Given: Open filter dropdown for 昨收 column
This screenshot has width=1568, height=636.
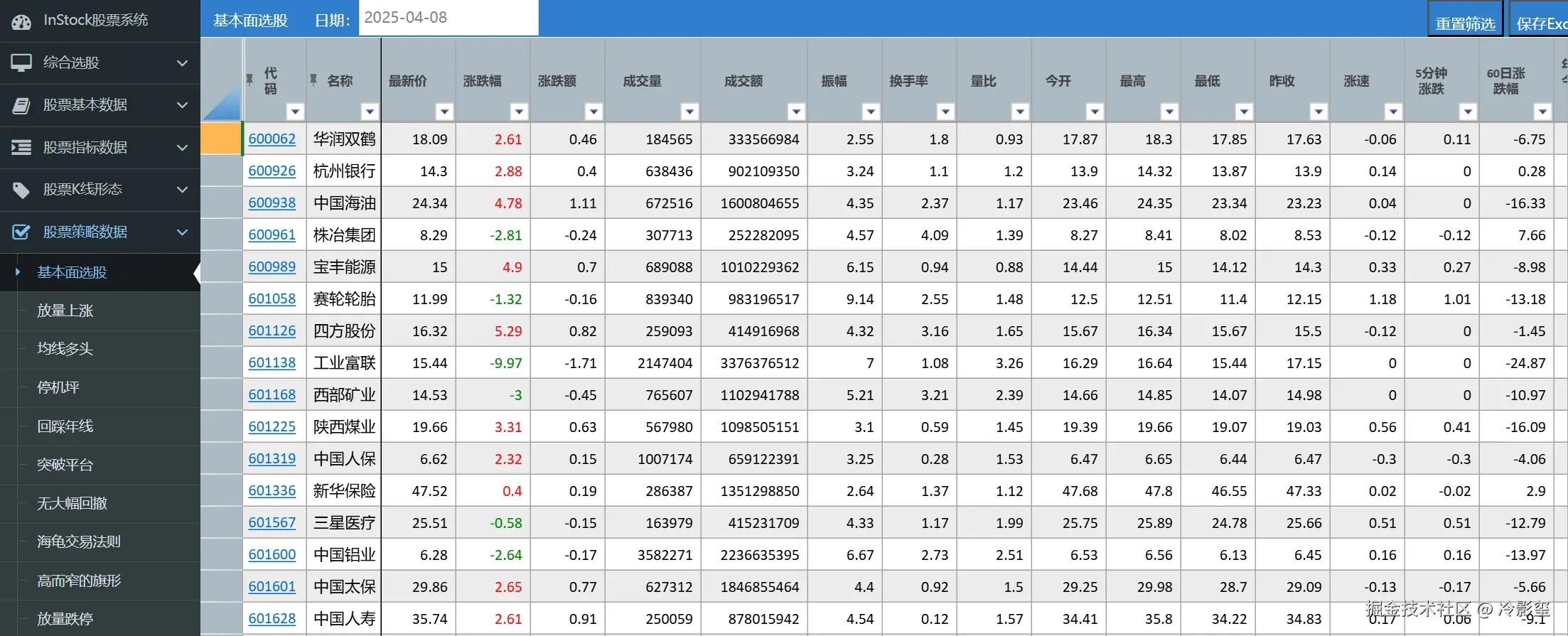Looking at the screenshot, I should (1319, 112).
